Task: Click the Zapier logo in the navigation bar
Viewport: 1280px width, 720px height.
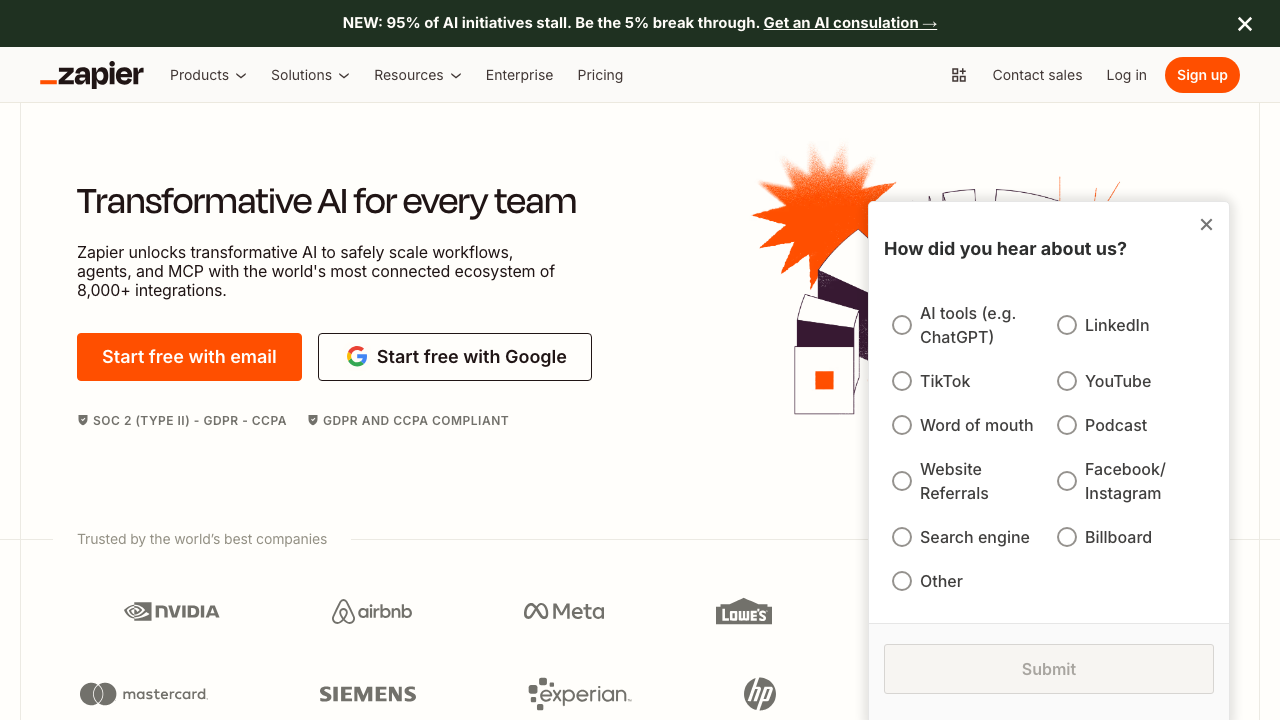Action: click(x=91, y=74)
